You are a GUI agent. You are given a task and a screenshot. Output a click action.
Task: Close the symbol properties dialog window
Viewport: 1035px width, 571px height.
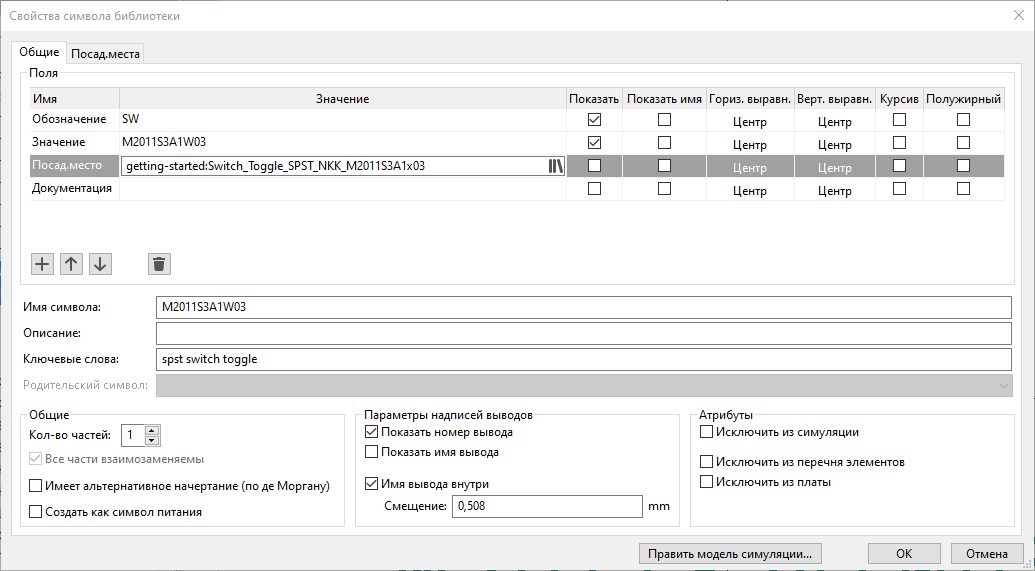[1018, 15]
